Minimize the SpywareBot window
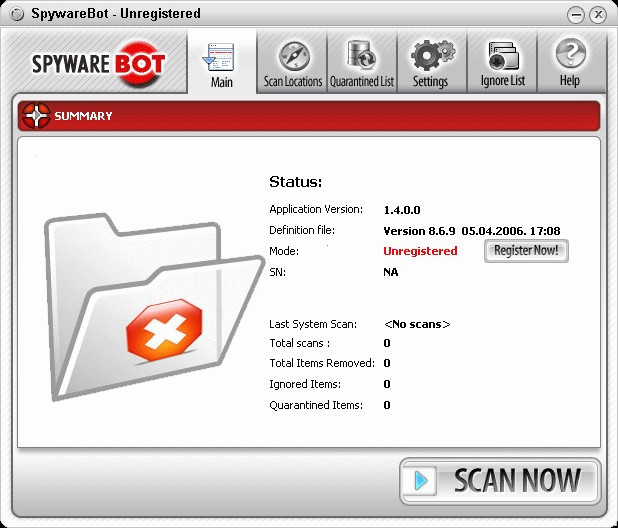The width and height of the screenshot is (618, 528). pyautogui.click(x=575, y=15)
